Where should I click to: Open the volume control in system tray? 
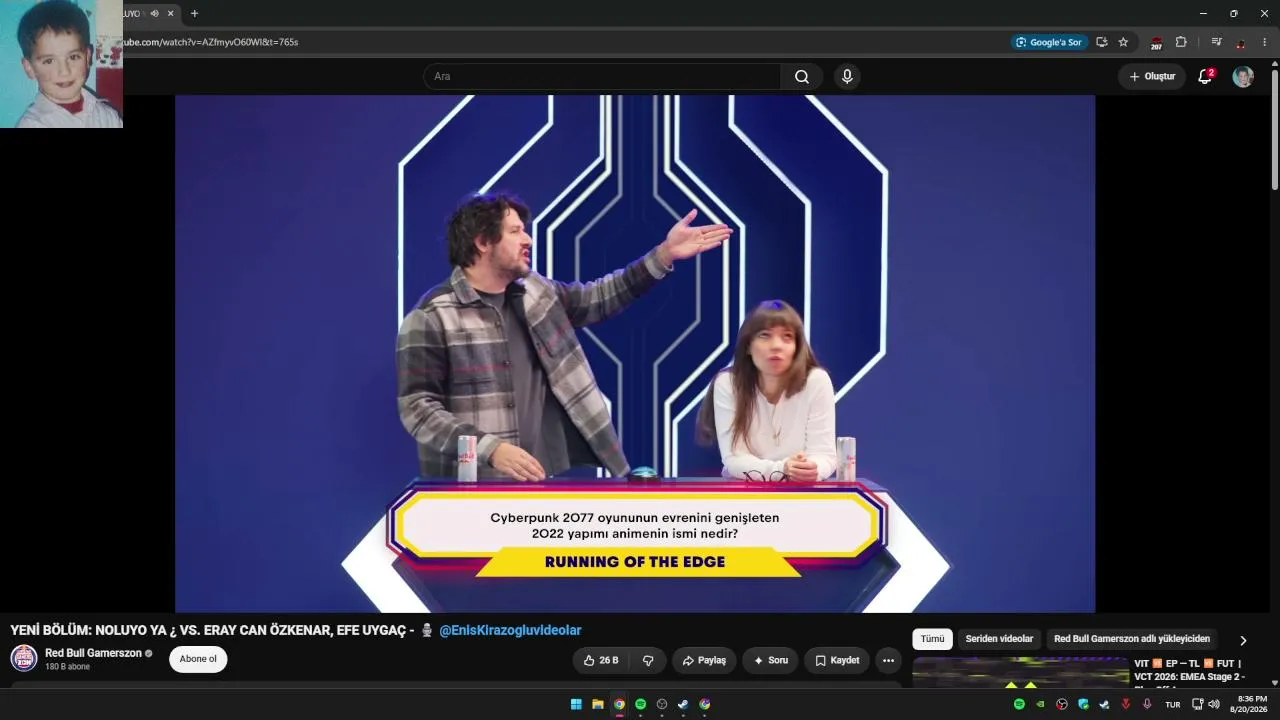click(x=1214, y=704)
